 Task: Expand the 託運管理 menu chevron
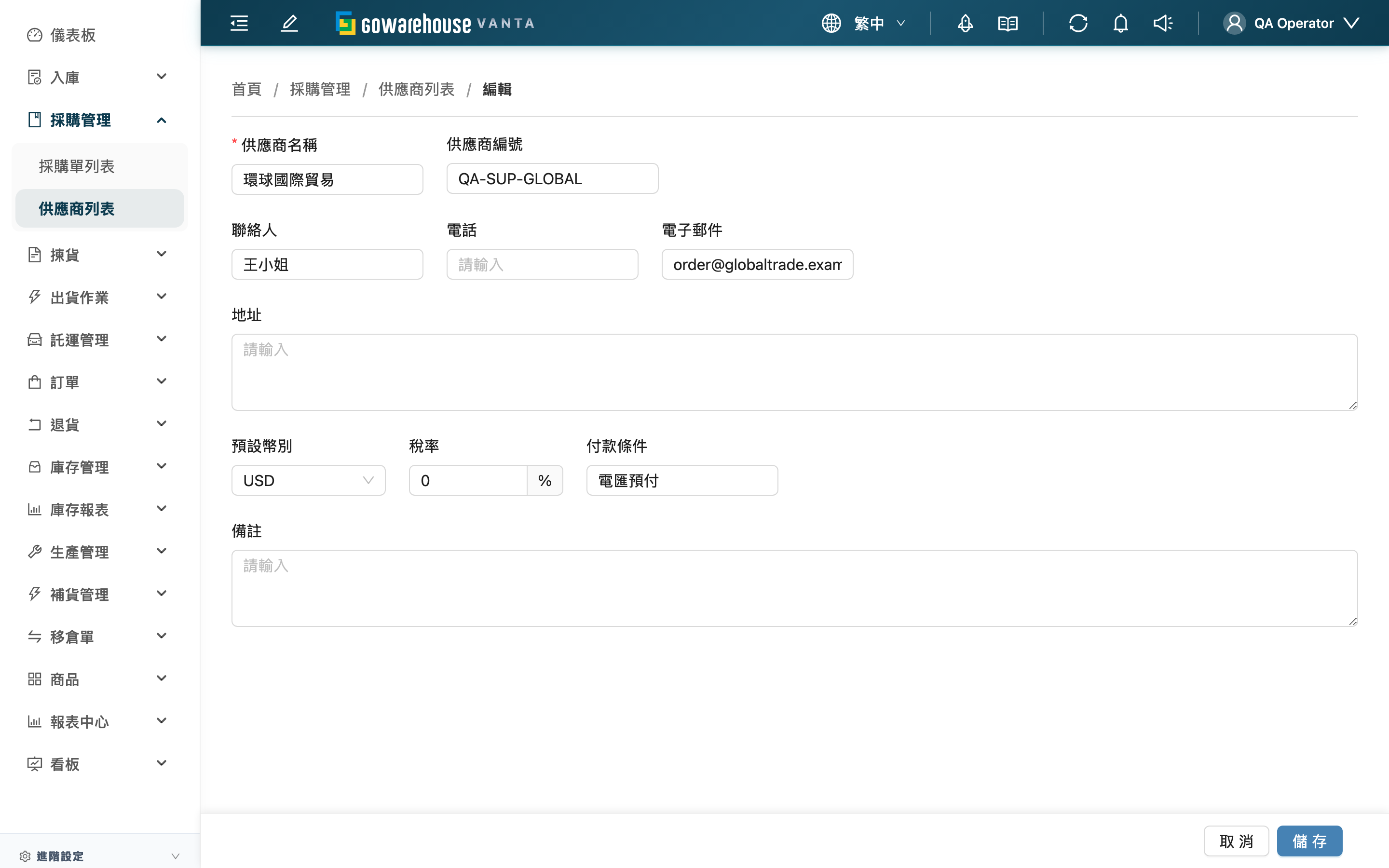pyautogui.click(x=161, y=339)
